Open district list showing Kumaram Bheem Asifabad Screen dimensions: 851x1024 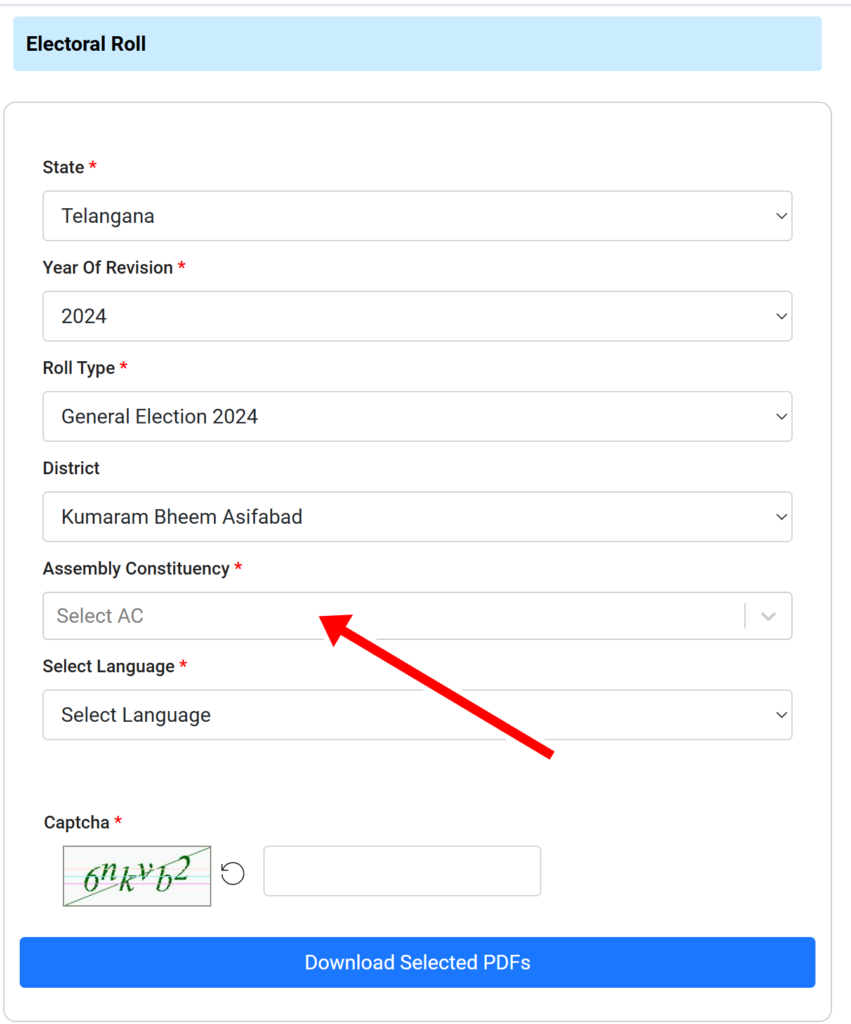417,517
